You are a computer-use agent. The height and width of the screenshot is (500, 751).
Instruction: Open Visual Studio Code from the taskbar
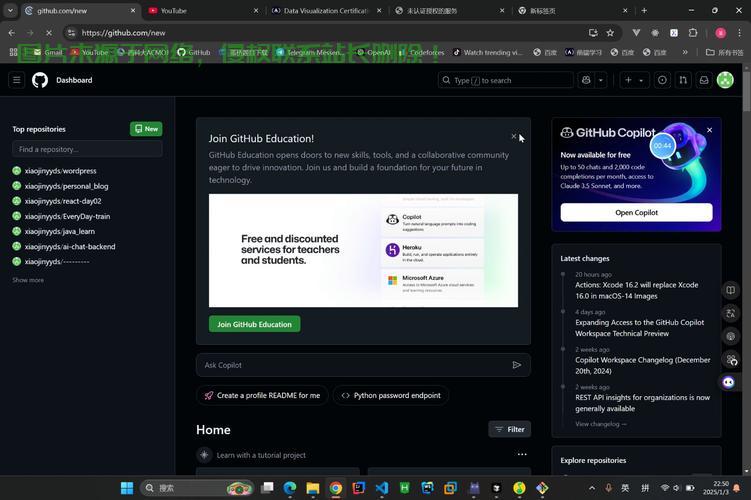(382, 488)
